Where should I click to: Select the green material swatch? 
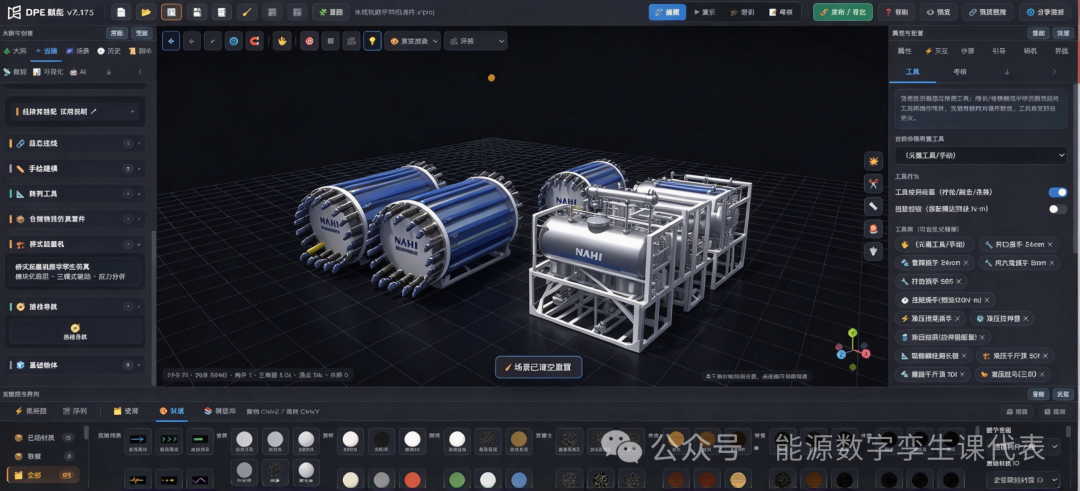[x=457, y=480]
